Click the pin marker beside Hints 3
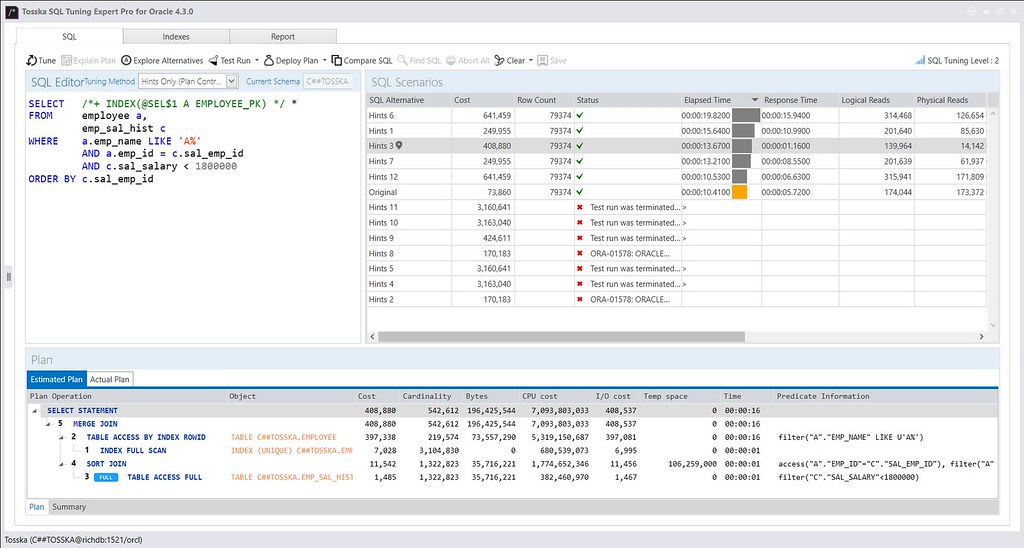The image size is (1024, 548). tap(399, 146)
